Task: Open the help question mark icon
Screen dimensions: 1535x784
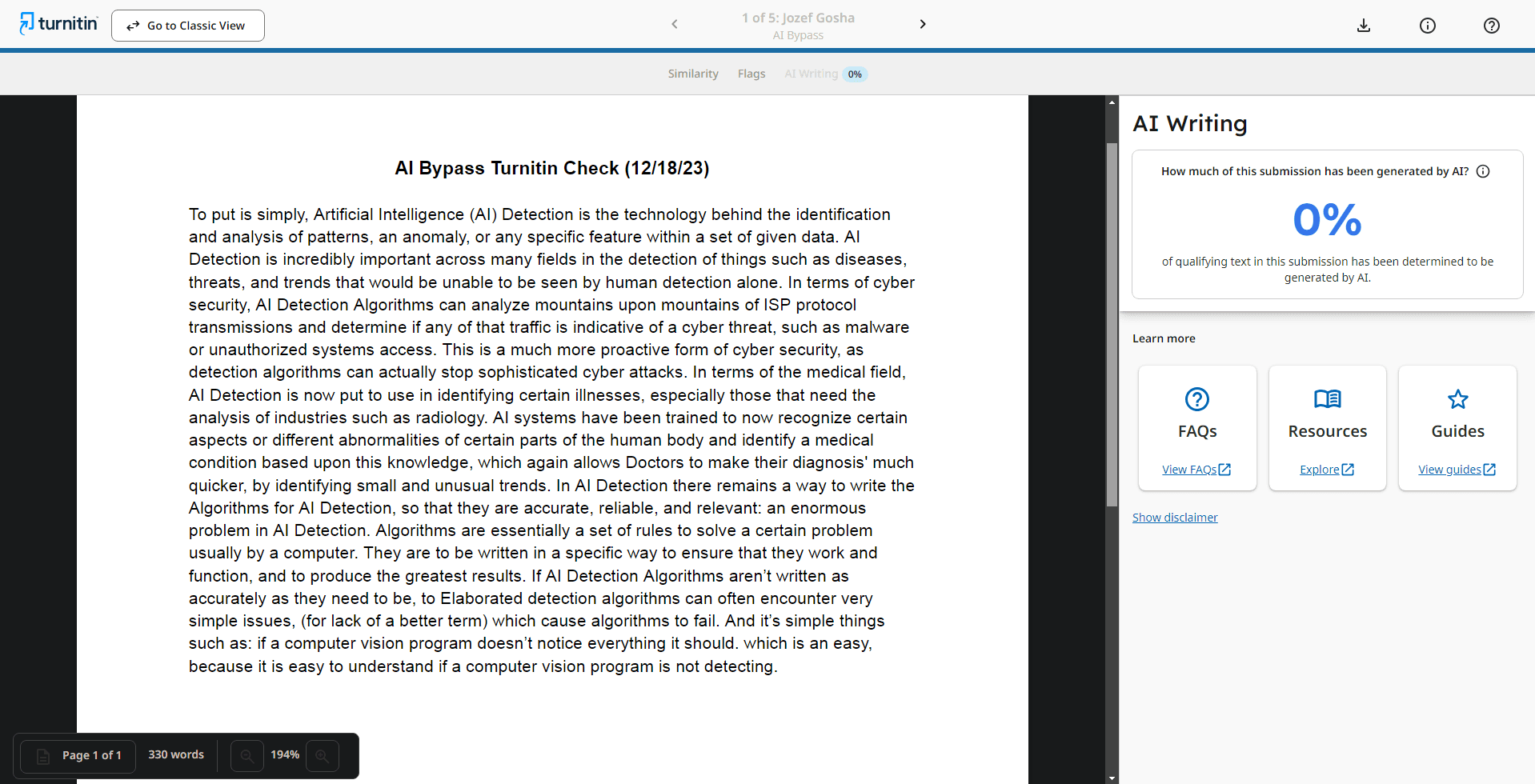Action: click(x=1492, y=26)
